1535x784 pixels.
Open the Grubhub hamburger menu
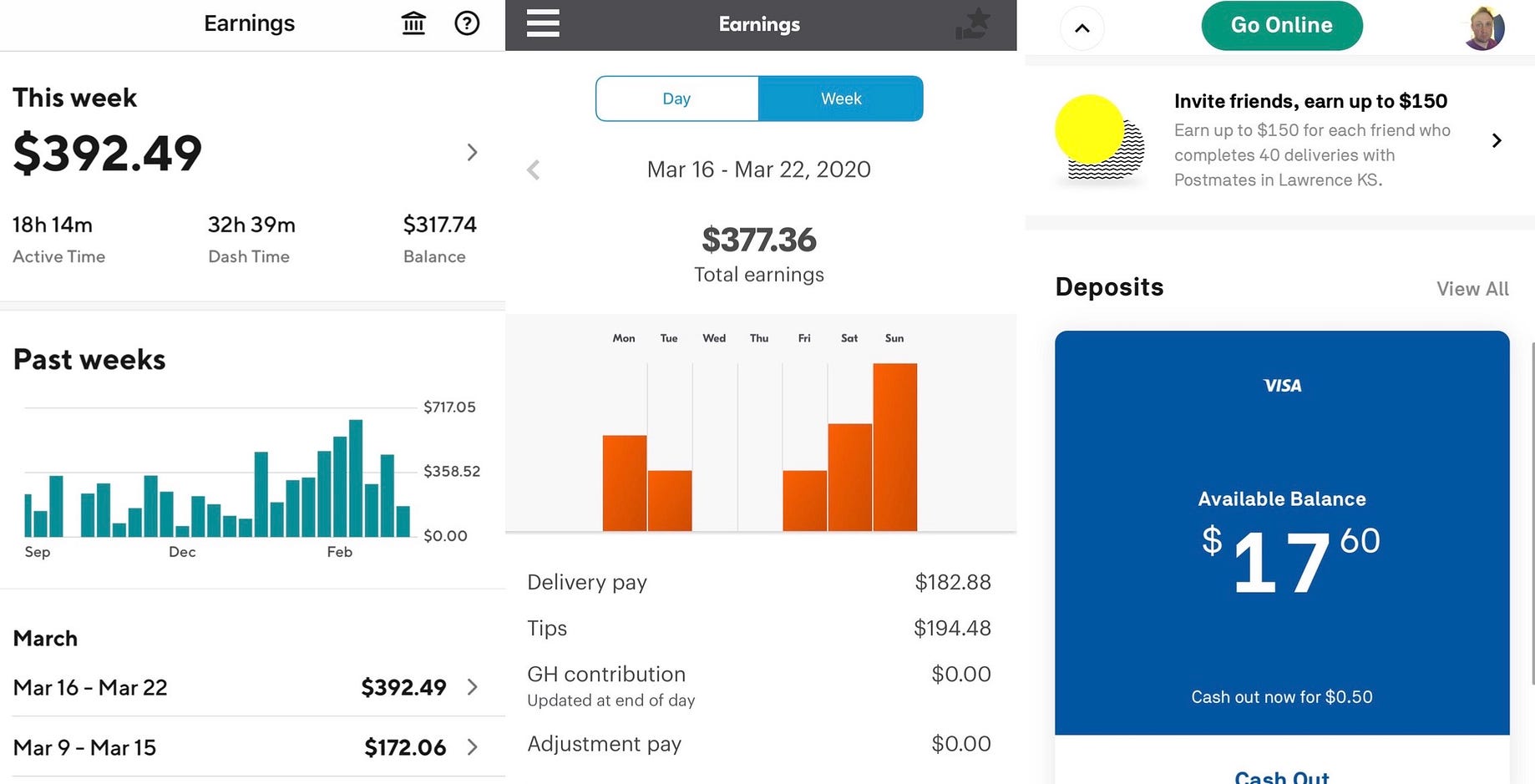click(x=543, y=23)
